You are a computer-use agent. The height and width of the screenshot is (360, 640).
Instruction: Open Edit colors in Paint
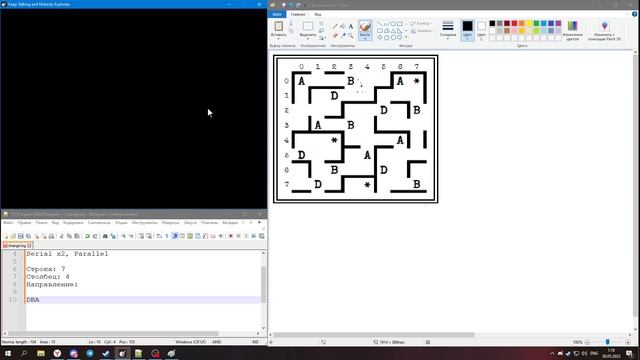pyautogui.click(x=573, y=31)
